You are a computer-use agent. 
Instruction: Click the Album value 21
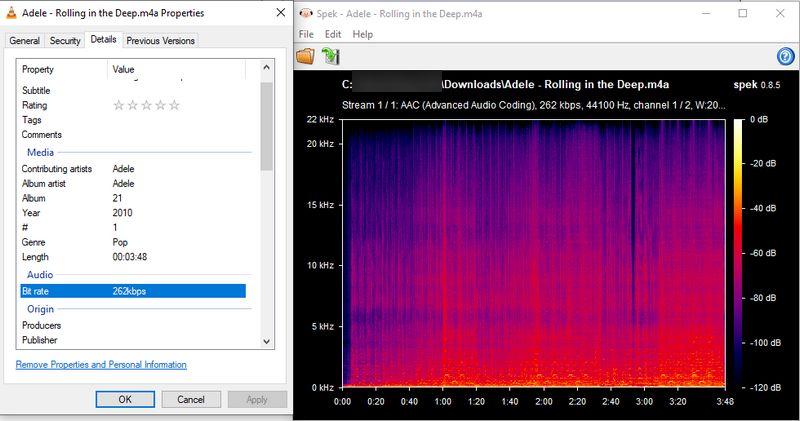pyautogui.click(x=117, y=198)
